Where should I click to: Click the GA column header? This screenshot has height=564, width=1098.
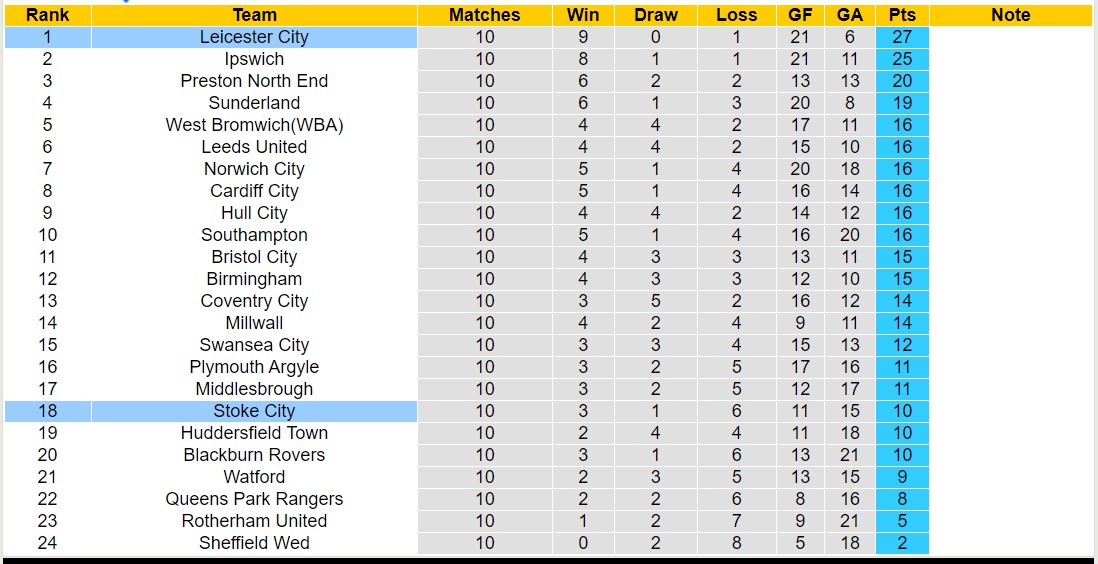[850, 15]
